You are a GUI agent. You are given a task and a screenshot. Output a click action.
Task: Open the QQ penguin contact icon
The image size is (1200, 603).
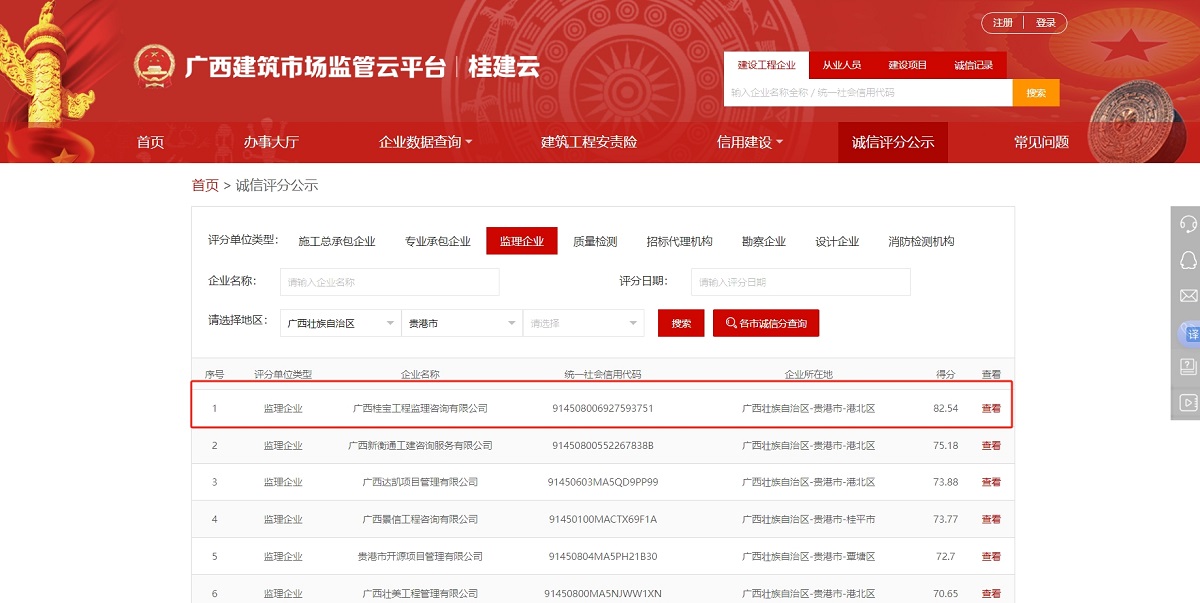(x=1188, y=260)
